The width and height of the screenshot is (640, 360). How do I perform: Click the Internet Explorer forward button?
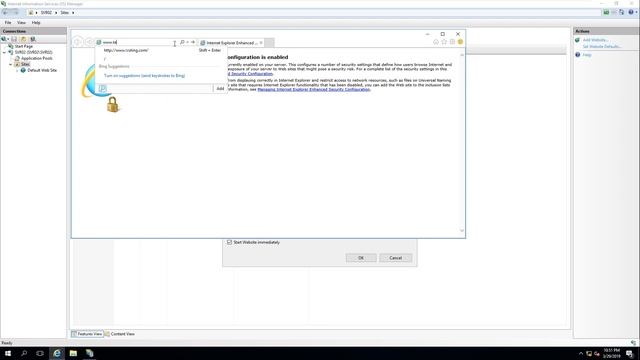[89, 42]
